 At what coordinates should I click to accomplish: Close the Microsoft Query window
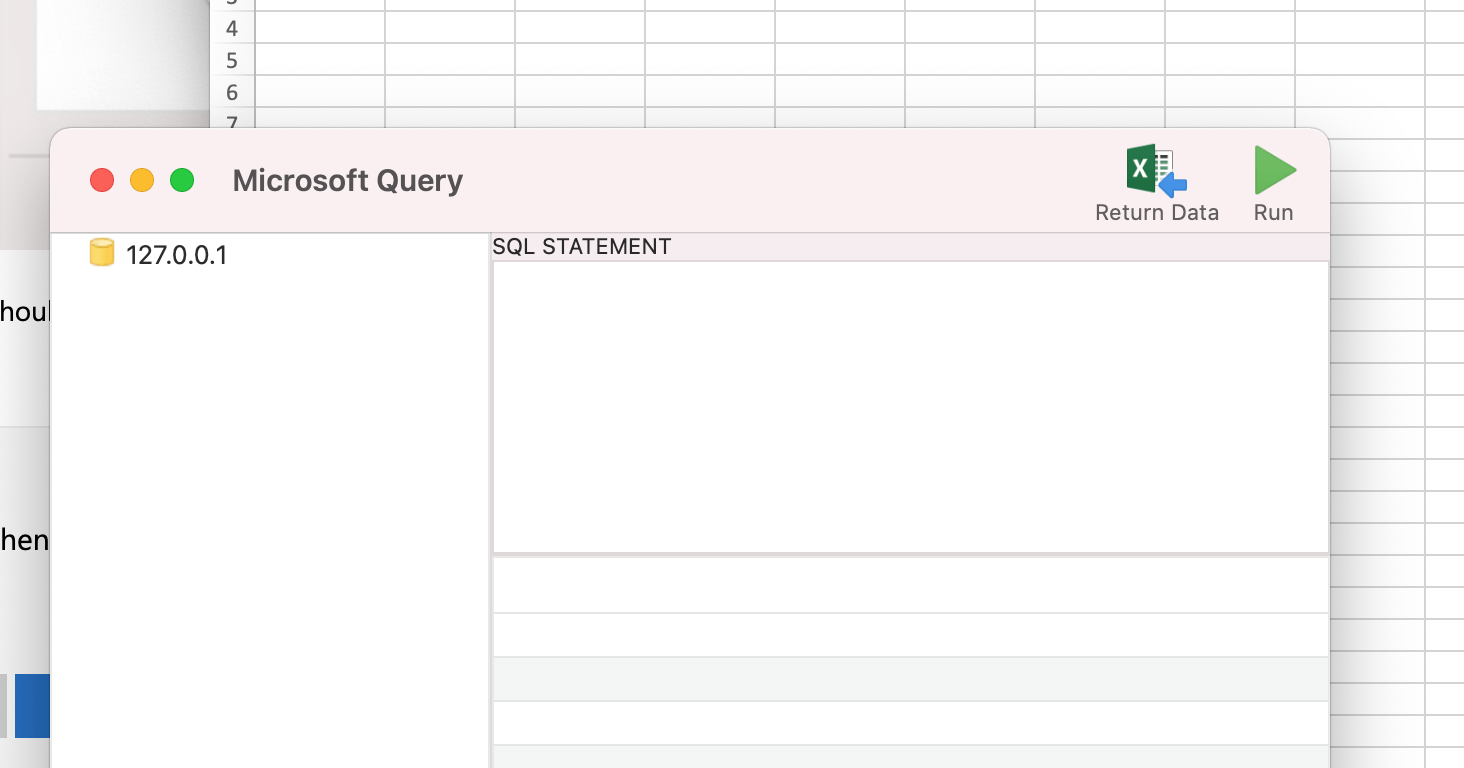coord(102,180)
